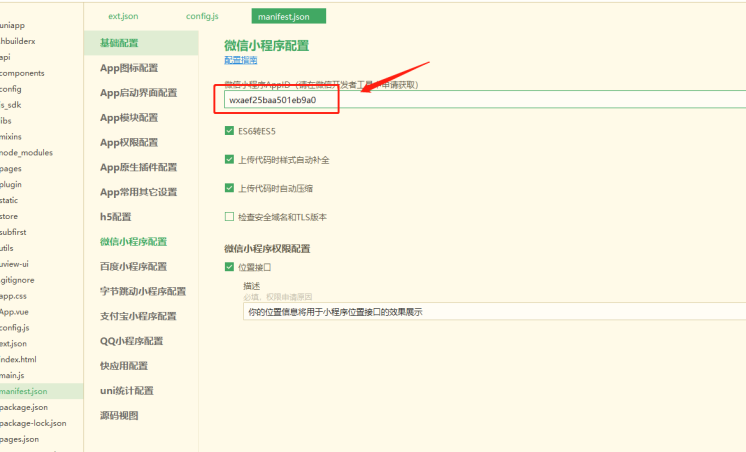Open App启动界面配置 section

pos(138,93)
